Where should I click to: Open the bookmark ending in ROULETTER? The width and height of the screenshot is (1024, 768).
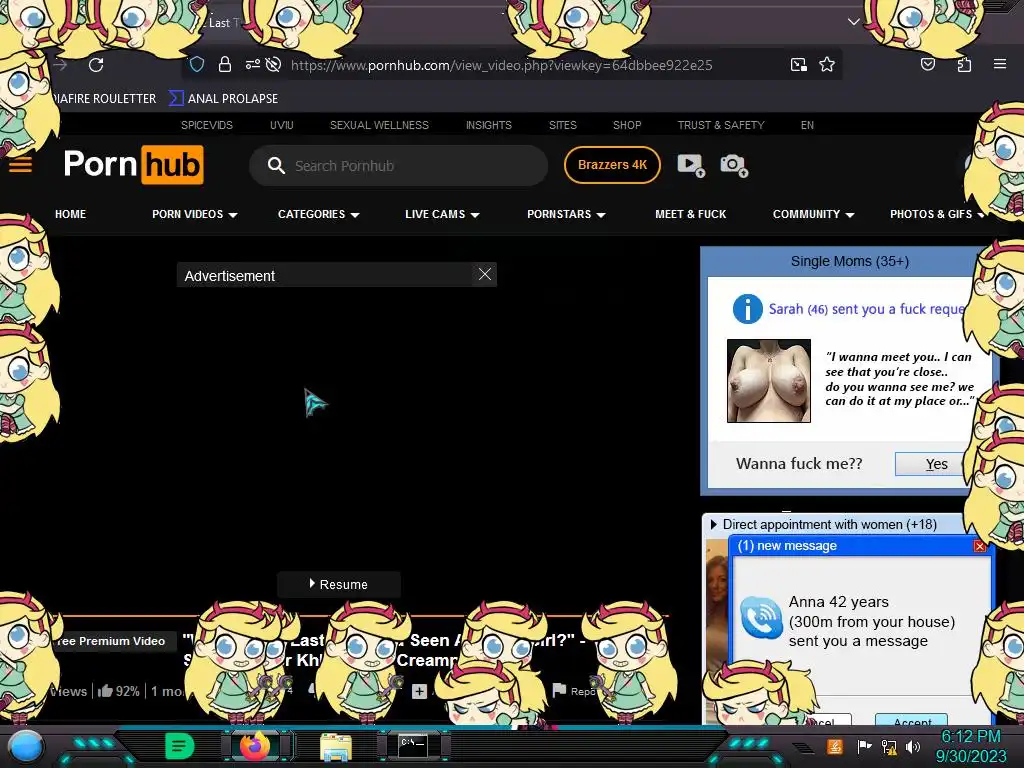pos(103,99)
